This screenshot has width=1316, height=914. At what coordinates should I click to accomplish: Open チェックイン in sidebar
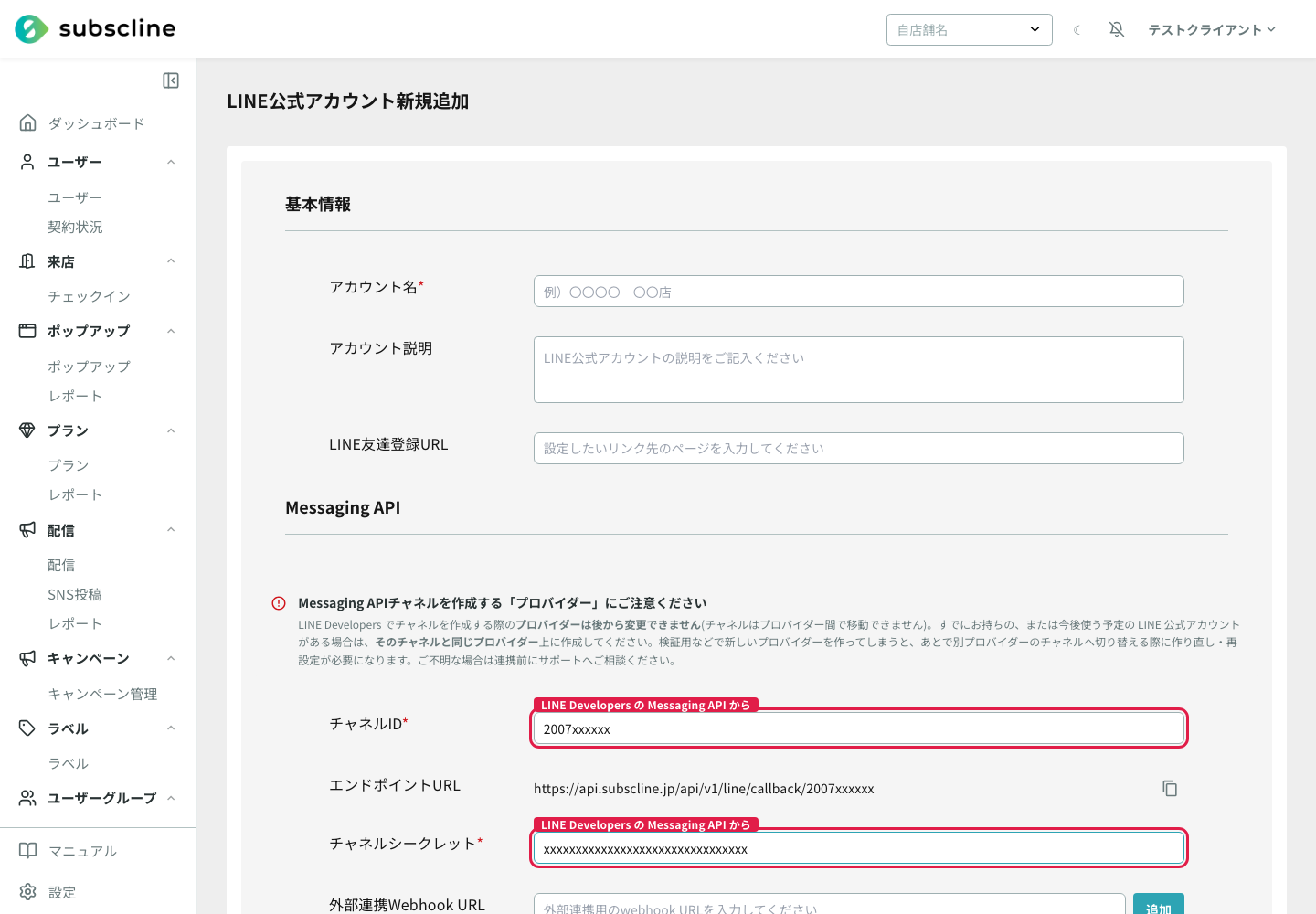pyautogui.click(x=90, y=296)
